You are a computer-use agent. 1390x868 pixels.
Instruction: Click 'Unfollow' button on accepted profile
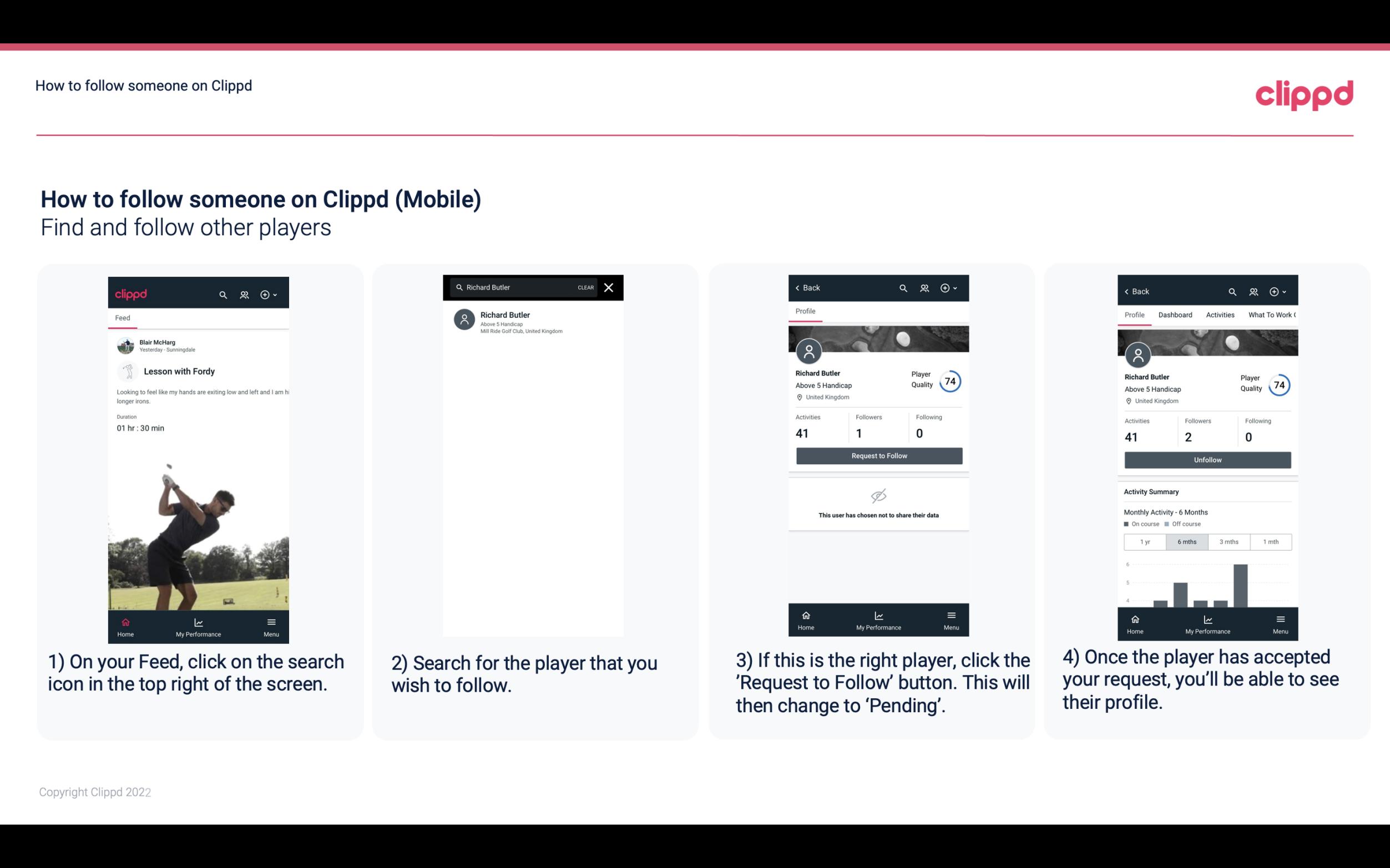tap(1207, 459)
